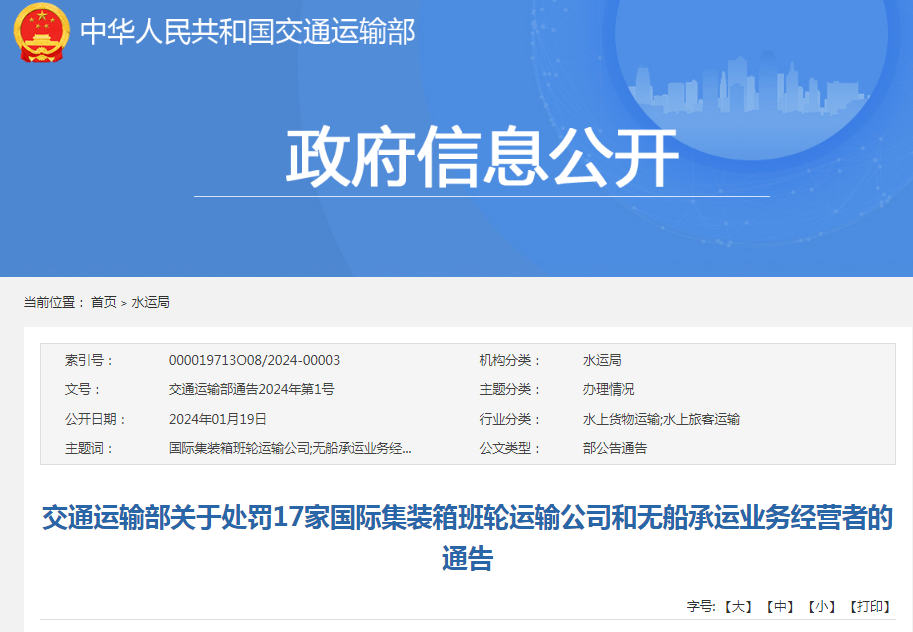Select document number 交通运输部通告2024年第1号
913x632 pixels.
(252, 389)
